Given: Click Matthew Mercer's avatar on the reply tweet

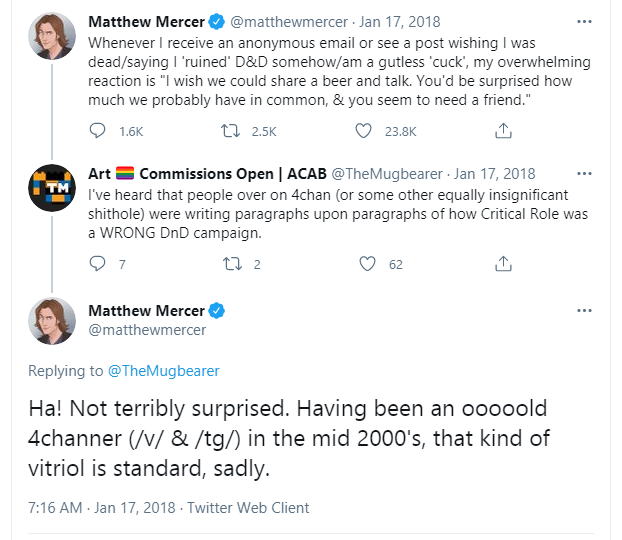Looking at the screenshot, I should click(52, 321).
